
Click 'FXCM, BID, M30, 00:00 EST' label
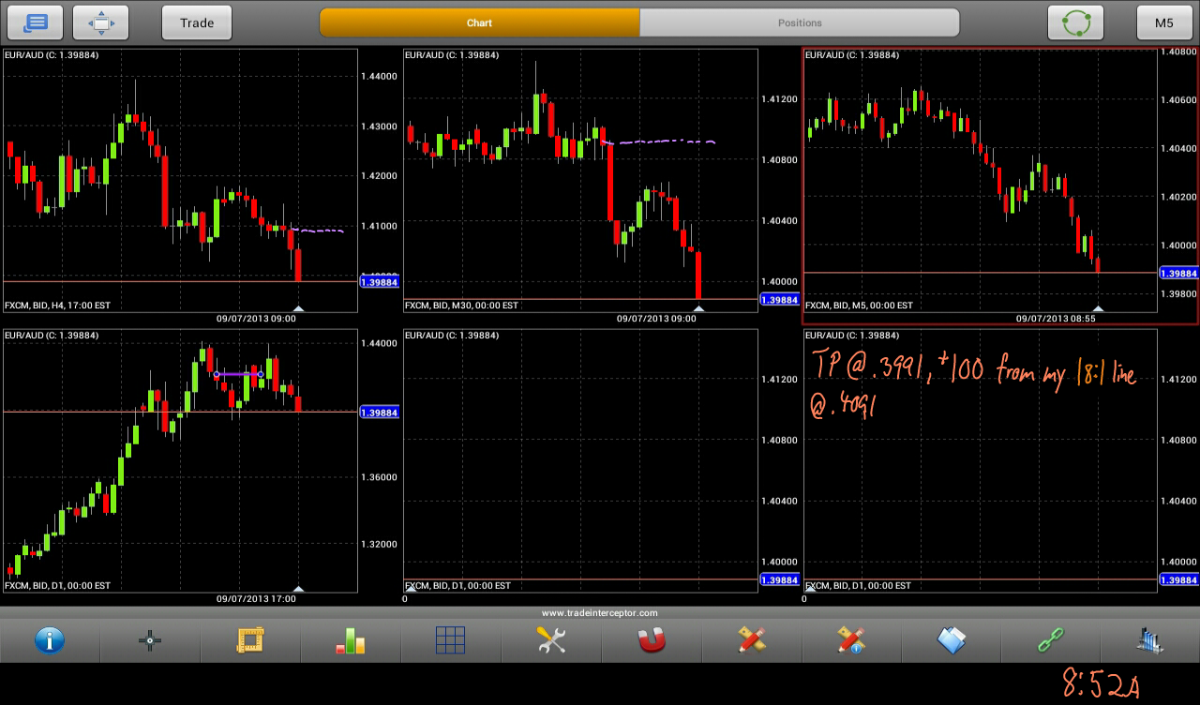[461, 305]
